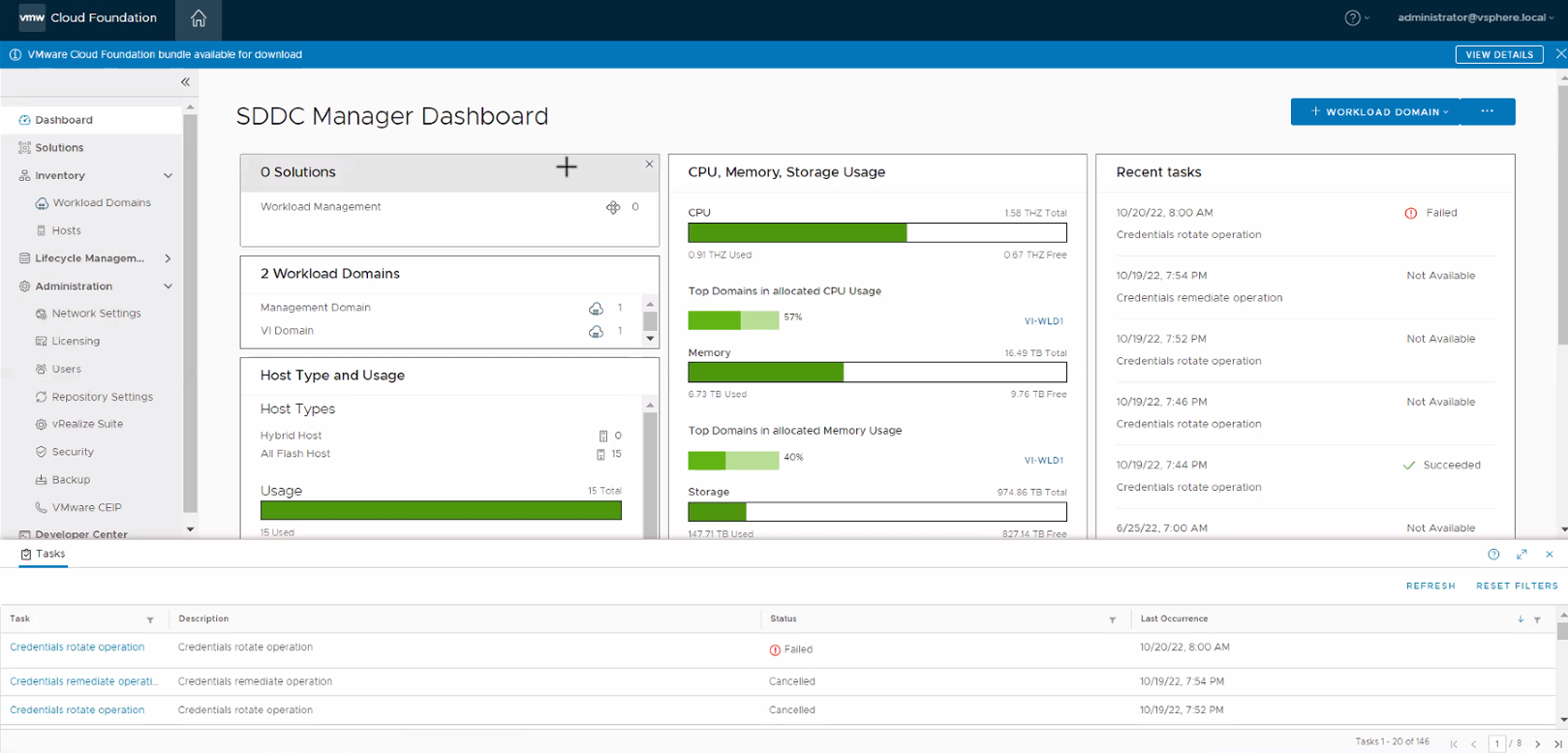Open VI-WLD1 link under Memory usage
This screenshot has height=753, width=1568.
pyautogui.click(x=1044, y=461)
